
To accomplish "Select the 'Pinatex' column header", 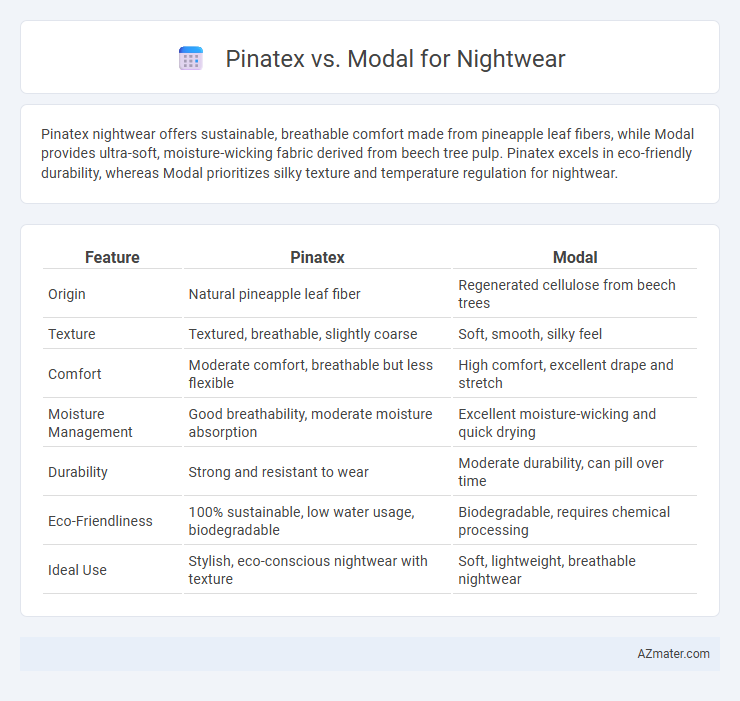I will (317, 257).
